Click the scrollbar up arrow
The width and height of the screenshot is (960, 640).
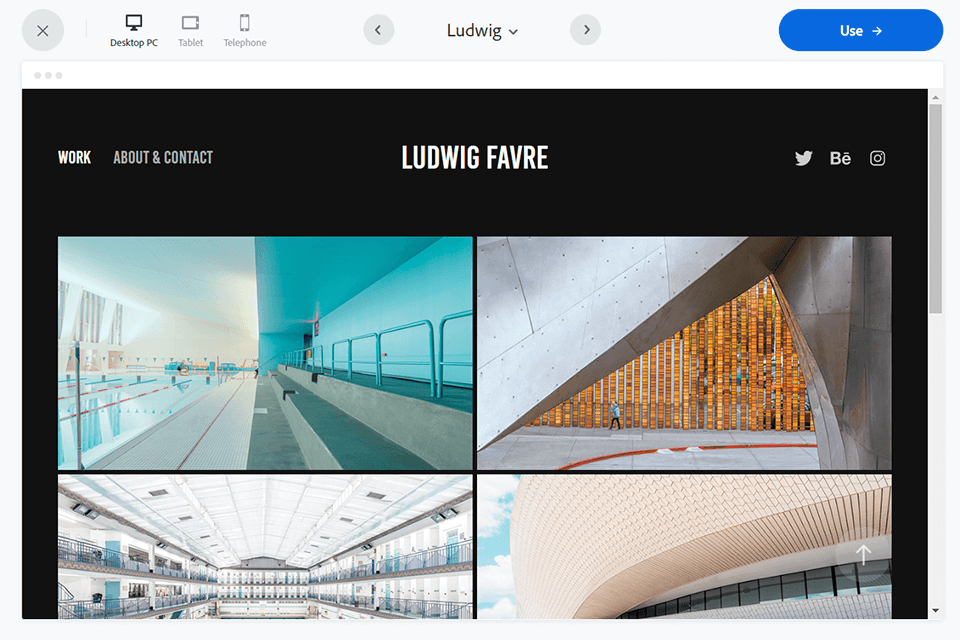tap(935, 97)
